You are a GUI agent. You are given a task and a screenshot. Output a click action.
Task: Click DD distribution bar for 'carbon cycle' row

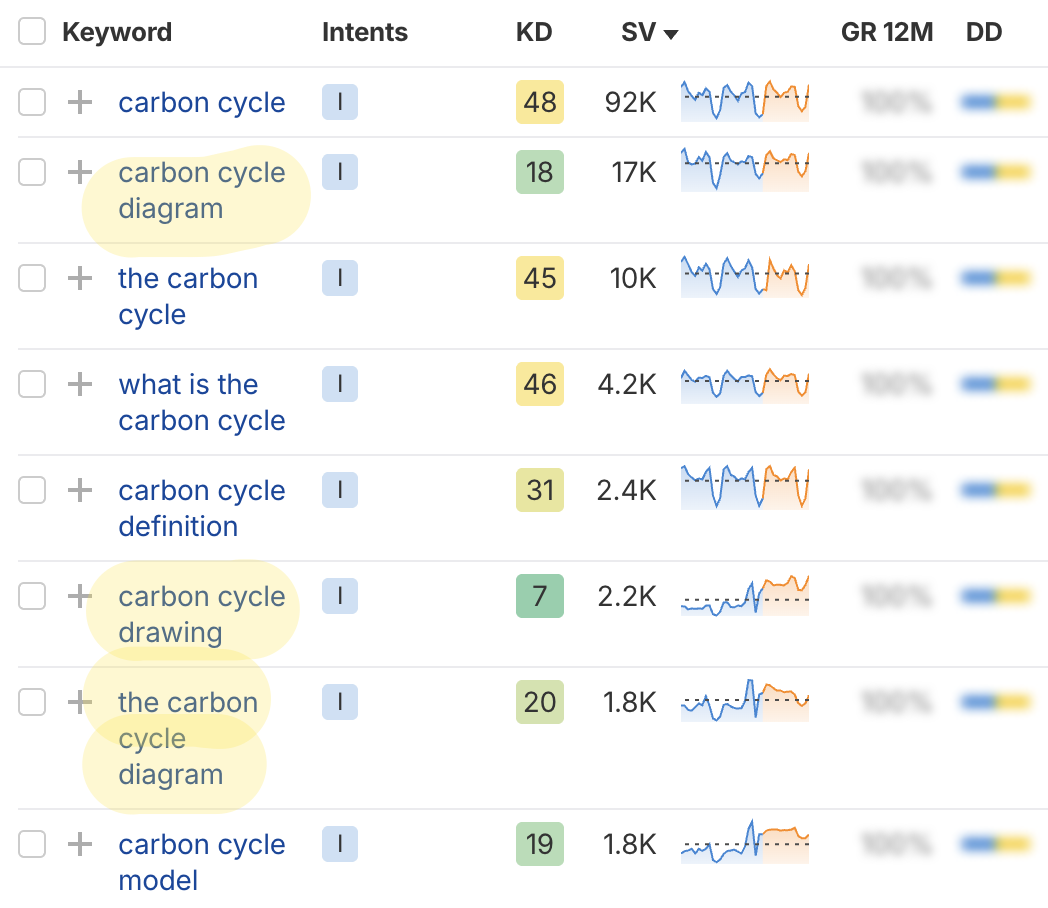(x=996, y=102)
